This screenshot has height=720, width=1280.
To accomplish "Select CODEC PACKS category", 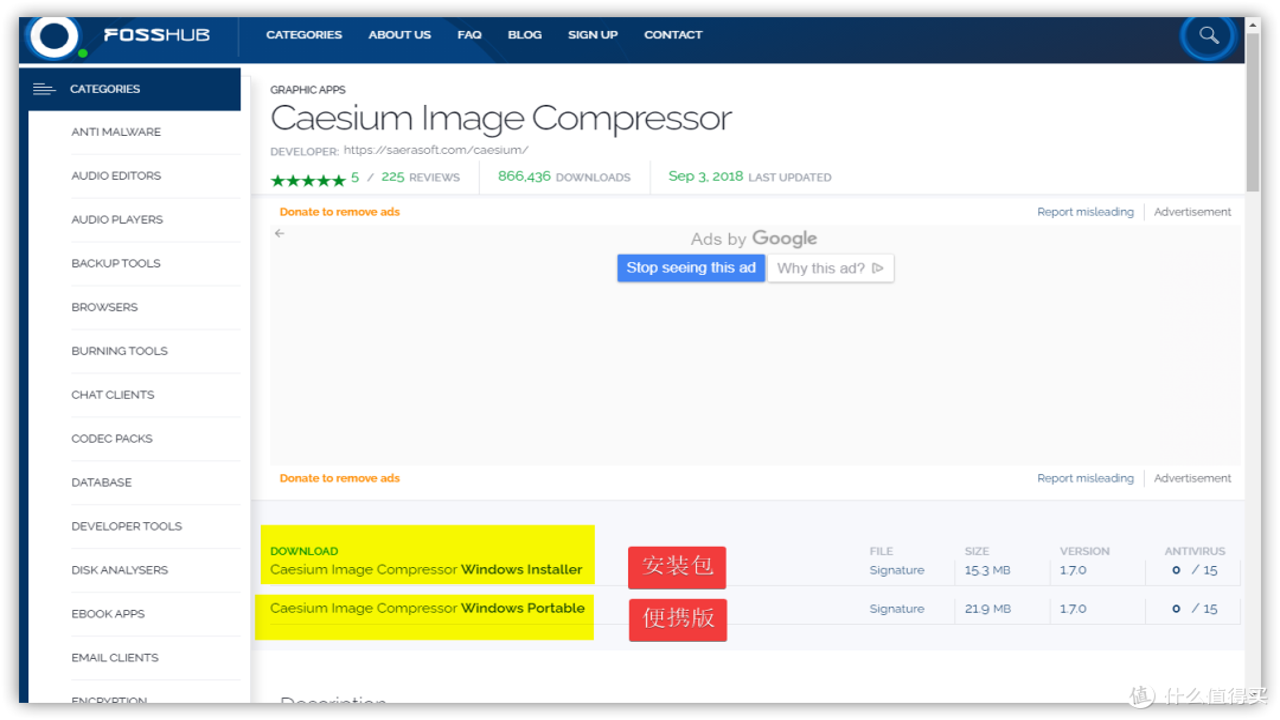I will click(x=112, y=439).
